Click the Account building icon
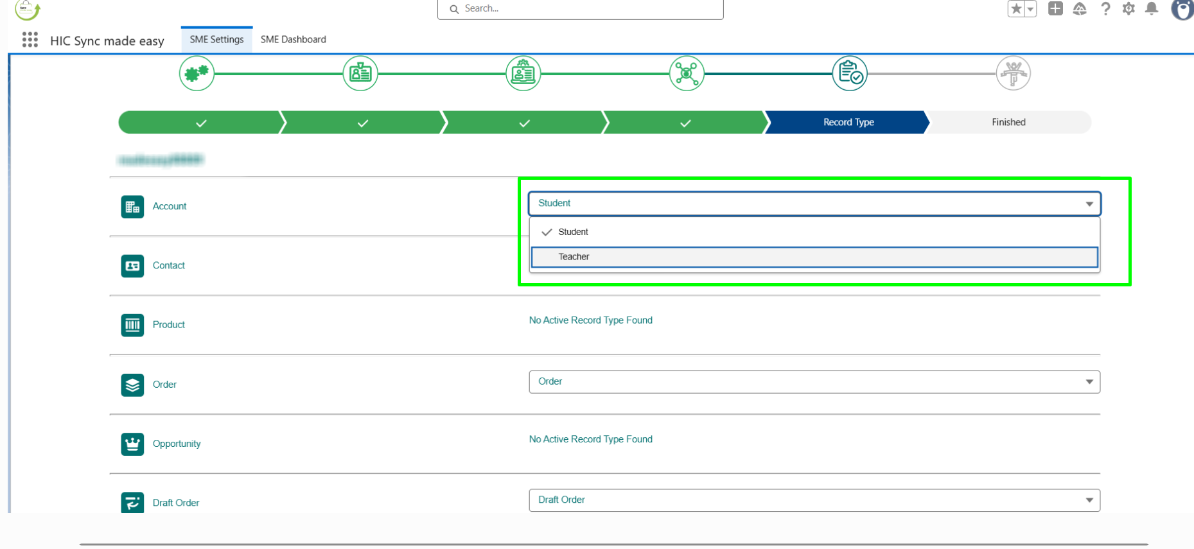Viewport: 1194px width, 549px height. [x=132, y=206]
